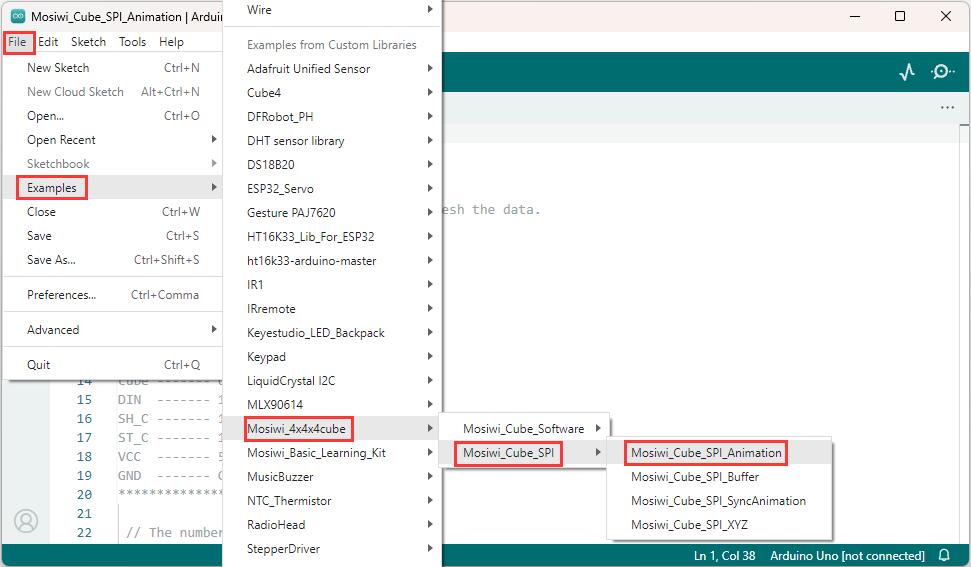Open StepperDriver examples submenu
The image size is (971, 567).
333,549
